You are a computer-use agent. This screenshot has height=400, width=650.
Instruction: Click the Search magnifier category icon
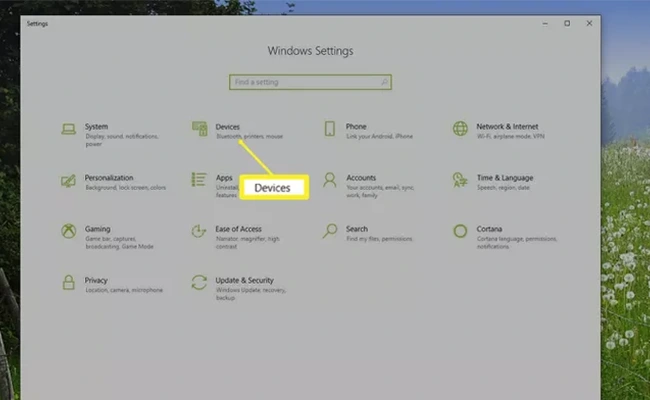(330, 231)
